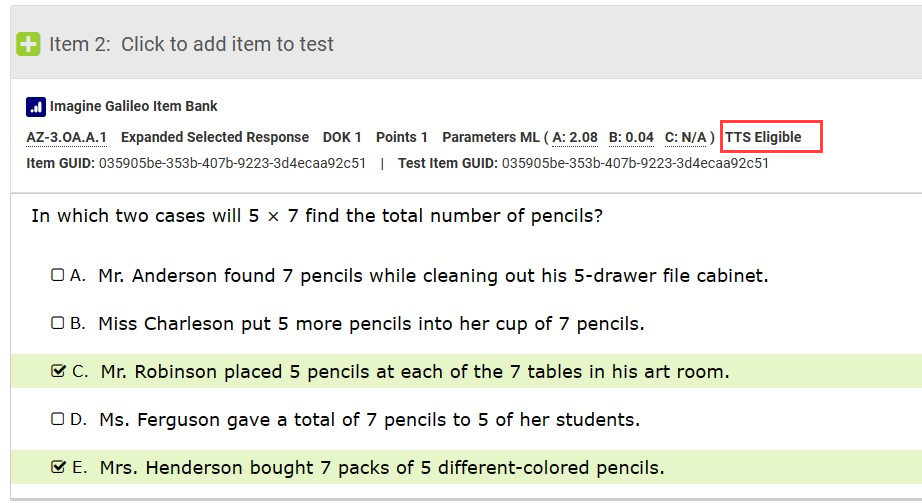Click the green plus add-item icon
Viewport: 922px width, 503px height.
point(28,44)
